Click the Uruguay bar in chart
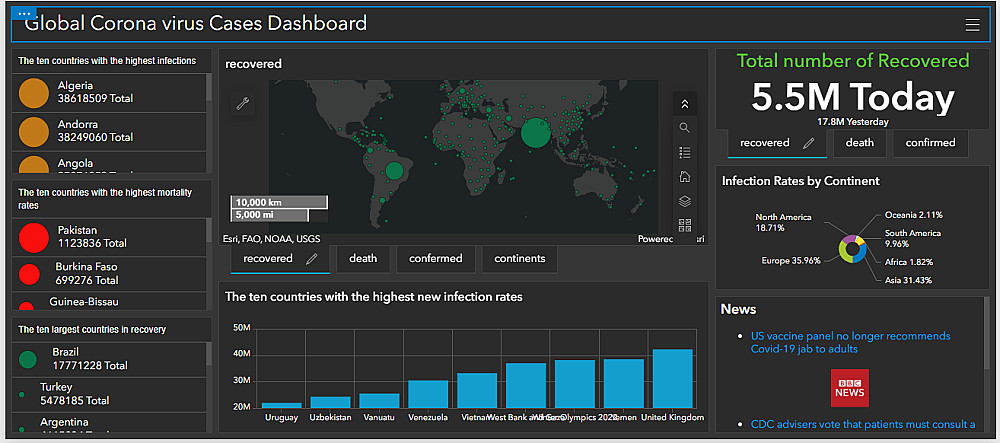Image resolution: width=1000 pixels, height=443 pixels. click(x=282, y=405)
